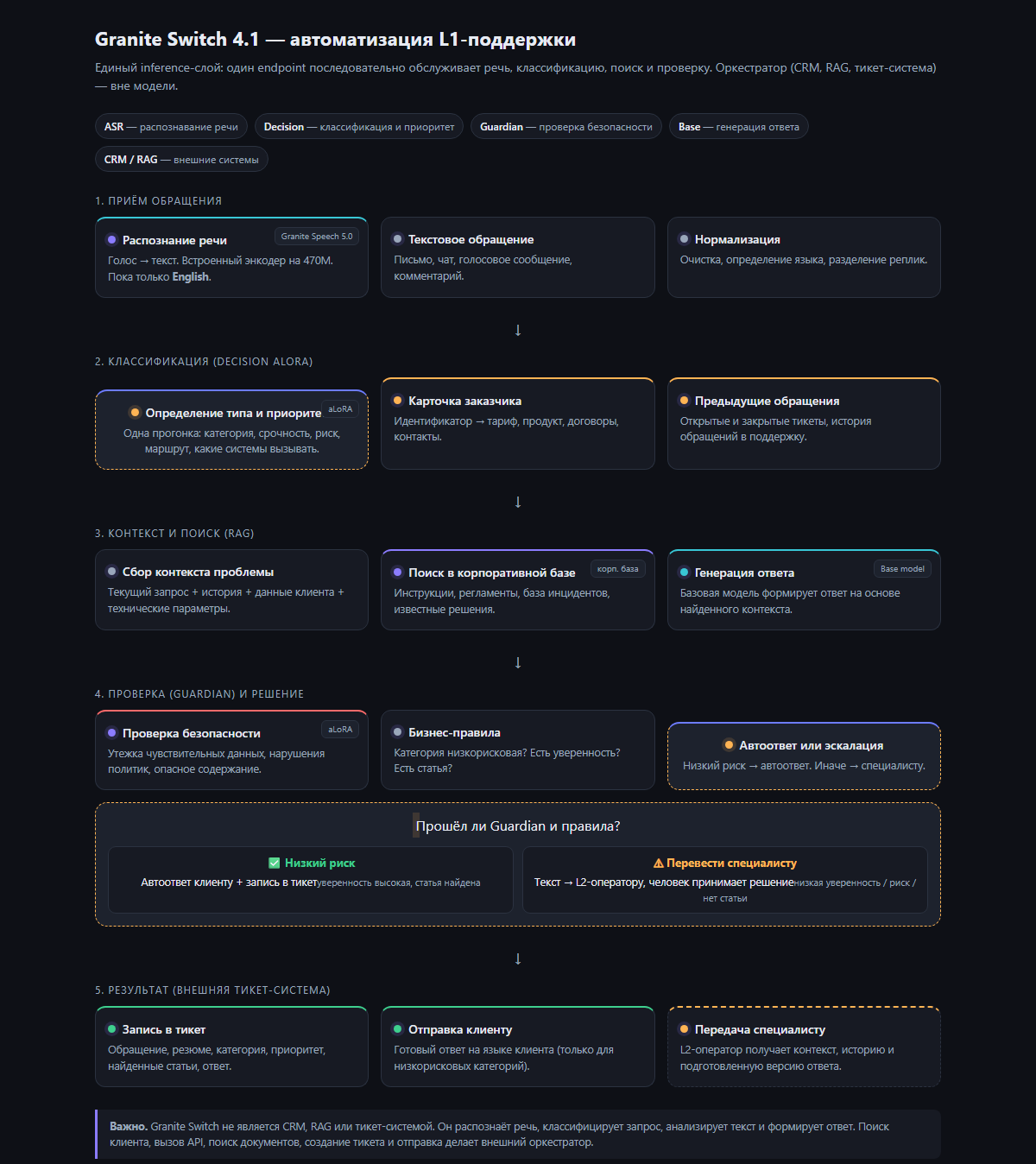
Task: Click the Base model badge
Action: pos(902,569)
